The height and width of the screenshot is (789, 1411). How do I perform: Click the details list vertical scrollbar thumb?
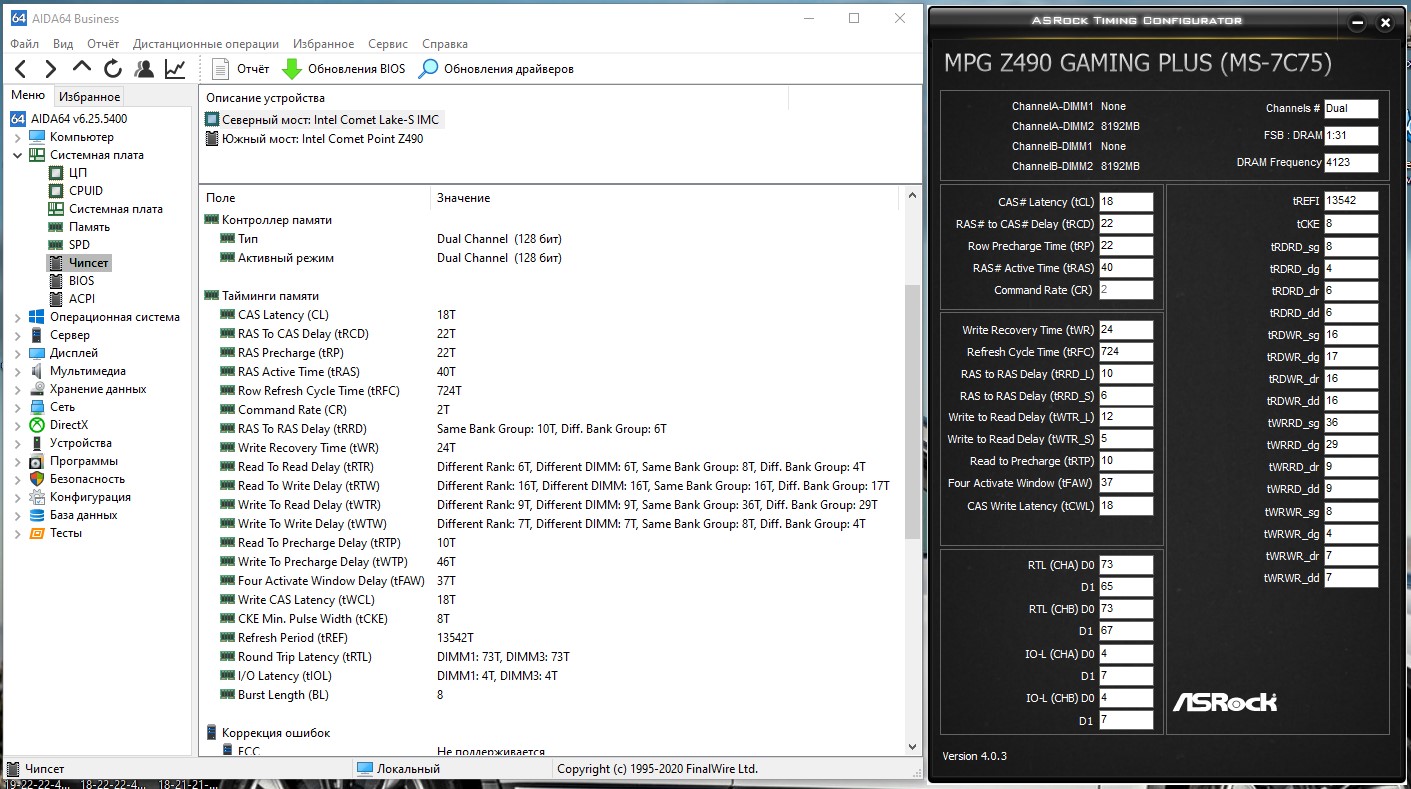point(912,411)
